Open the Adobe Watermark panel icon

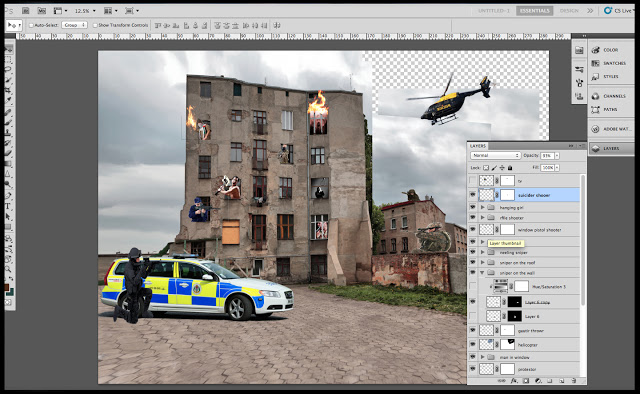596,129
